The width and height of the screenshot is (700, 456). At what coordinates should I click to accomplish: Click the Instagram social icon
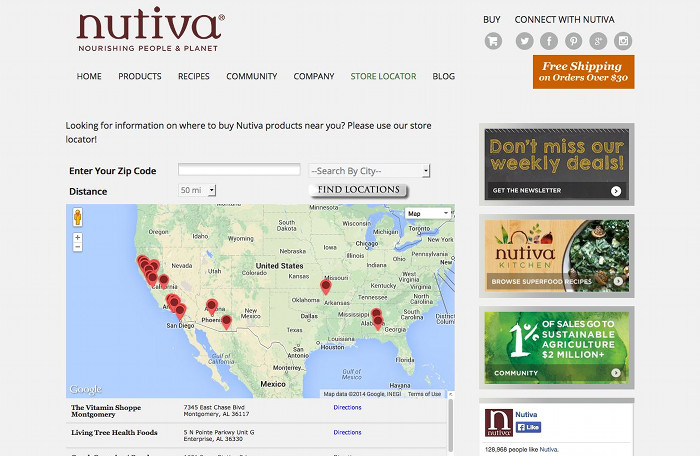[x=624, y=41]
